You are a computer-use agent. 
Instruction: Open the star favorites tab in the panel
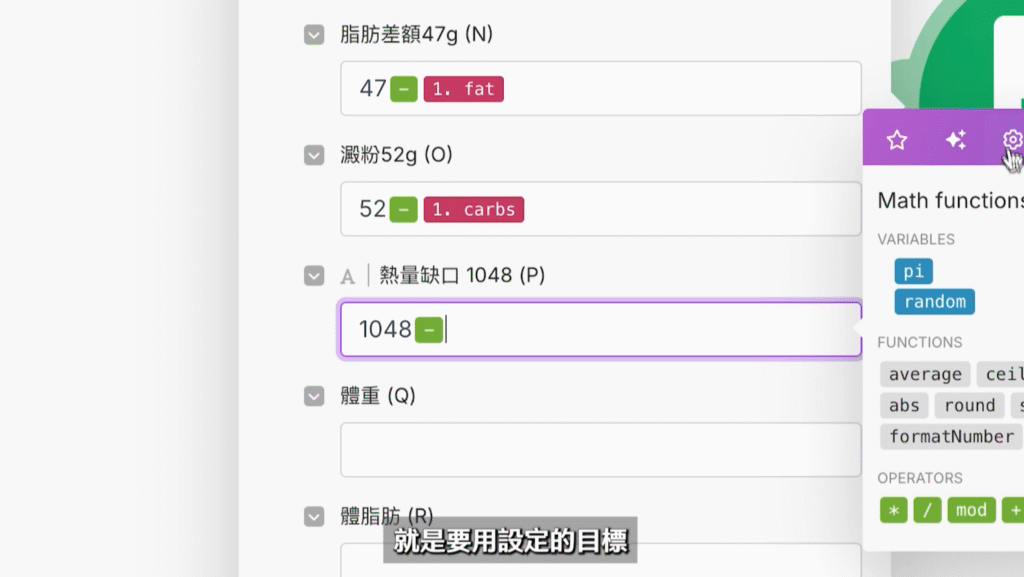tap(897, 140)
